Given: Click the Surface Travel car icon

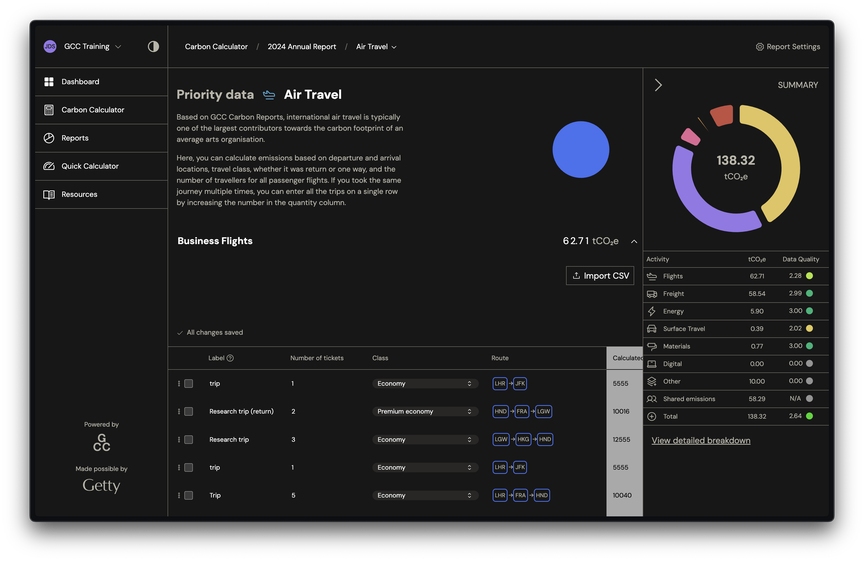Looking at the screenshot, I should point(652,329).
